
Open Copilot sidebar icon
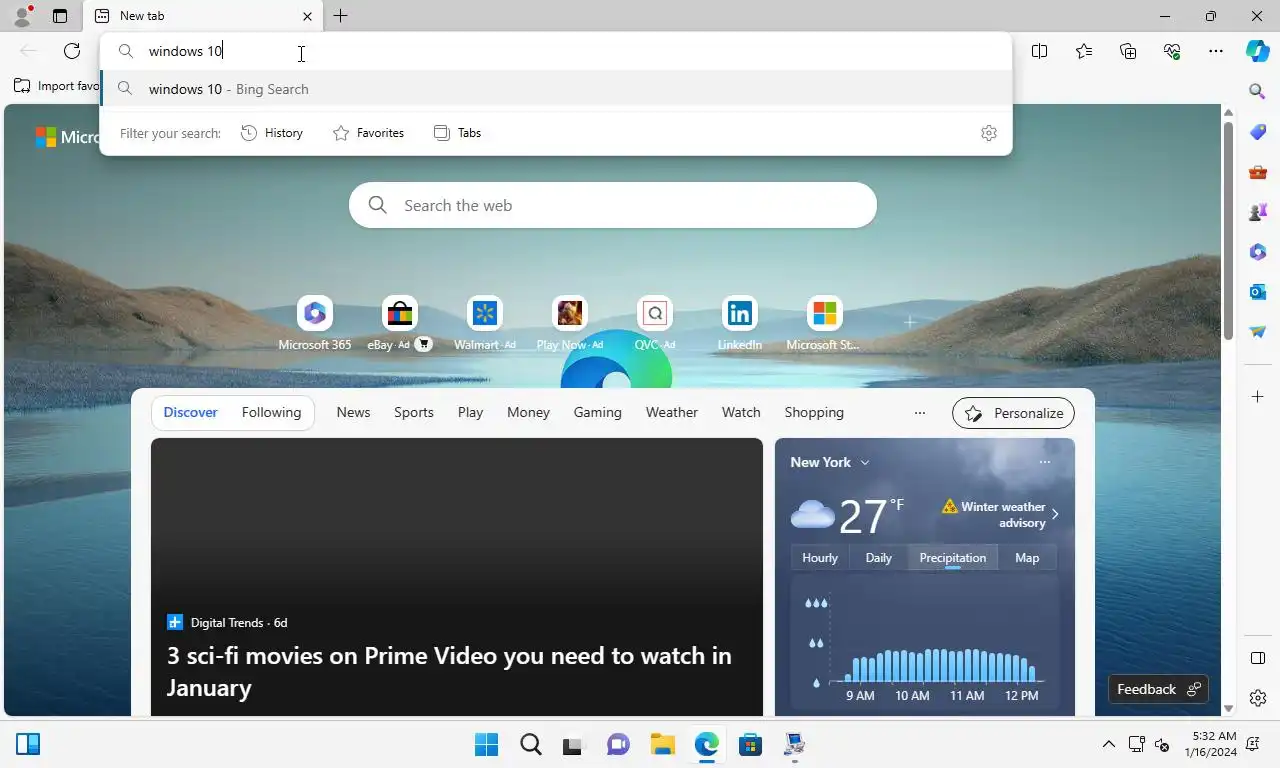pos(1258,51)
